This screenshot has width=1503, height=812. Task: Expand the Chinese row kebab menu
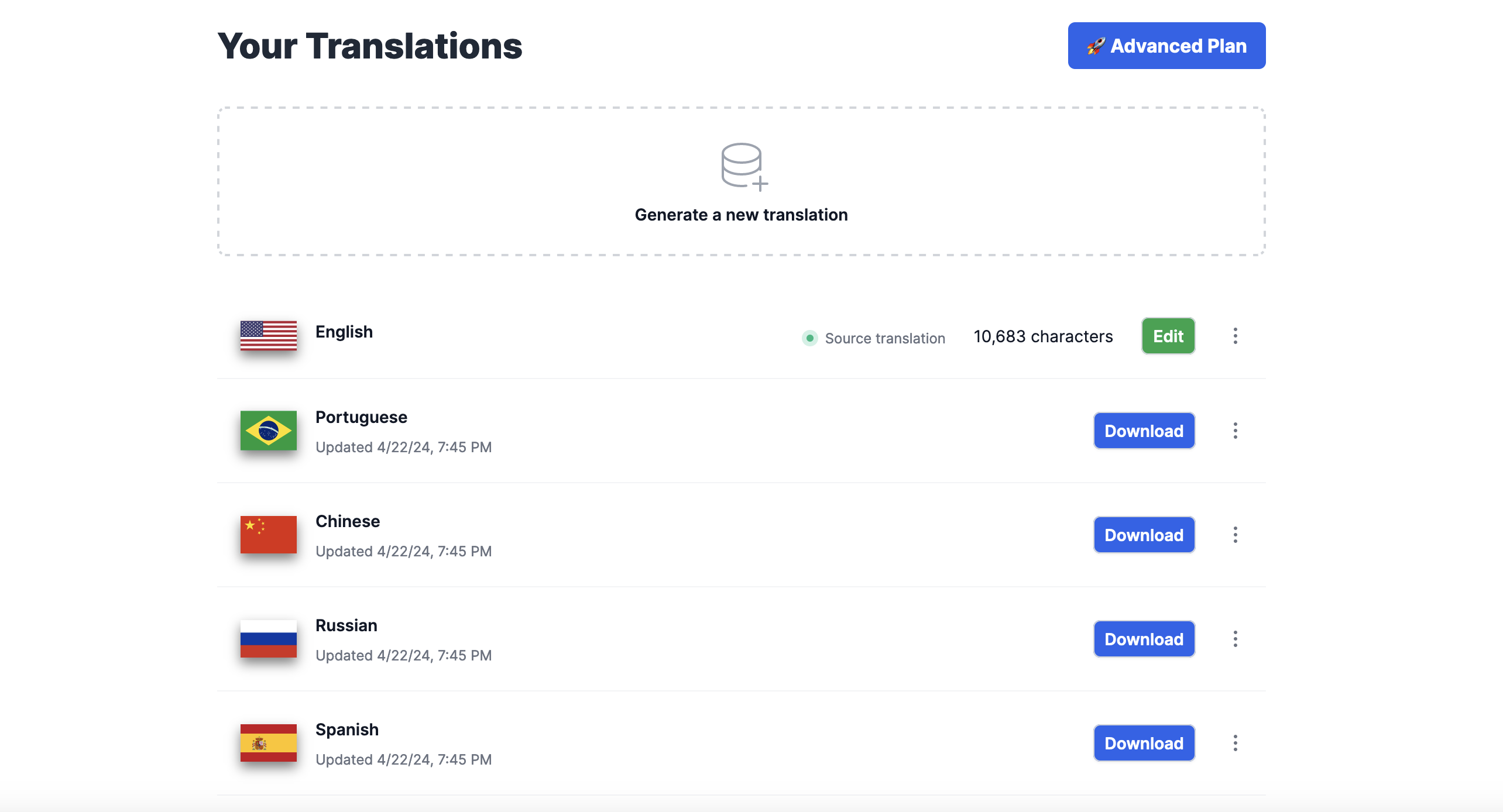[x=1235, y=535]
